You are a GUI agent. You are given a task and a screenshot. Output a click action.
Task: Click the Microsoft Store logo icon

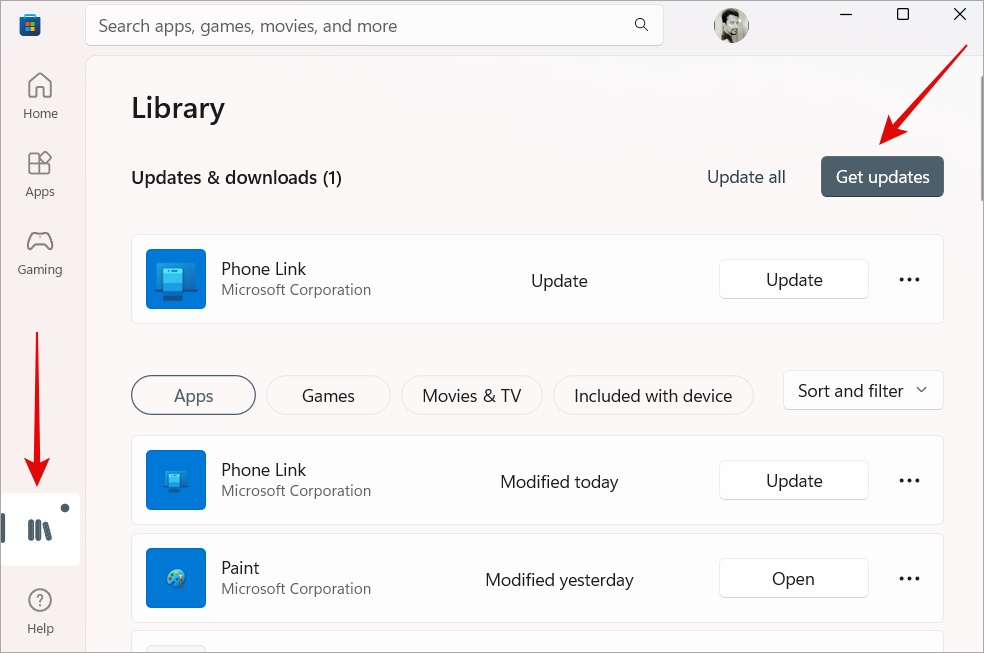pos(30,25)
